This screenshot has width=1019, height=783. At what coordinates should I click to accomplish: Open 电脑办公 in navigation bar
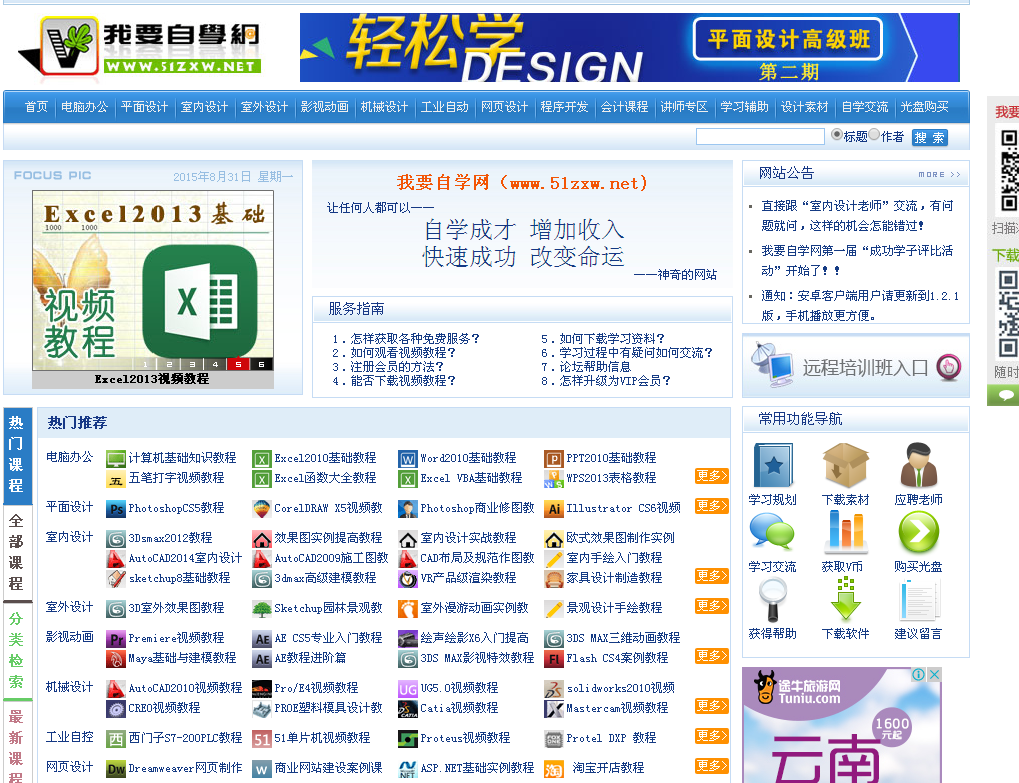click(84, 107)
